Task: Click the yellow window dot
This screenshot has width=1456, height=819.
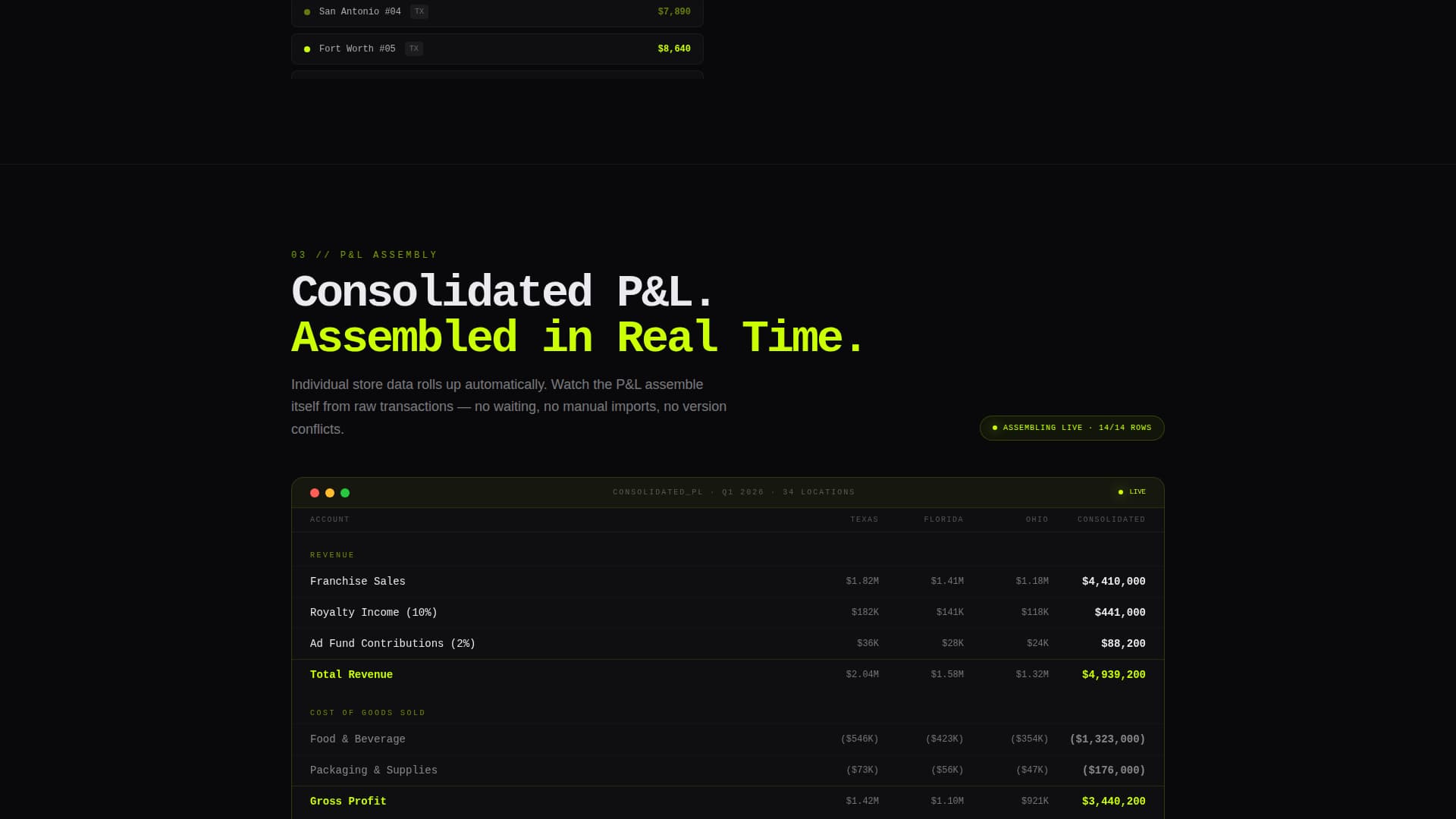Action: pos(330,493)
